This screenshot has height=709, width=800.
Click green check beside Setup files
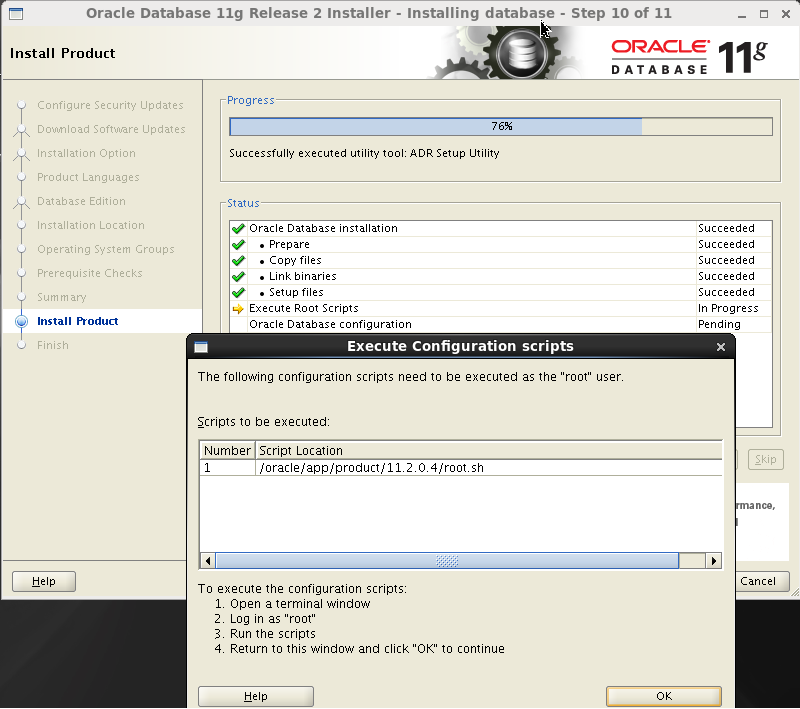pos(238,292)
